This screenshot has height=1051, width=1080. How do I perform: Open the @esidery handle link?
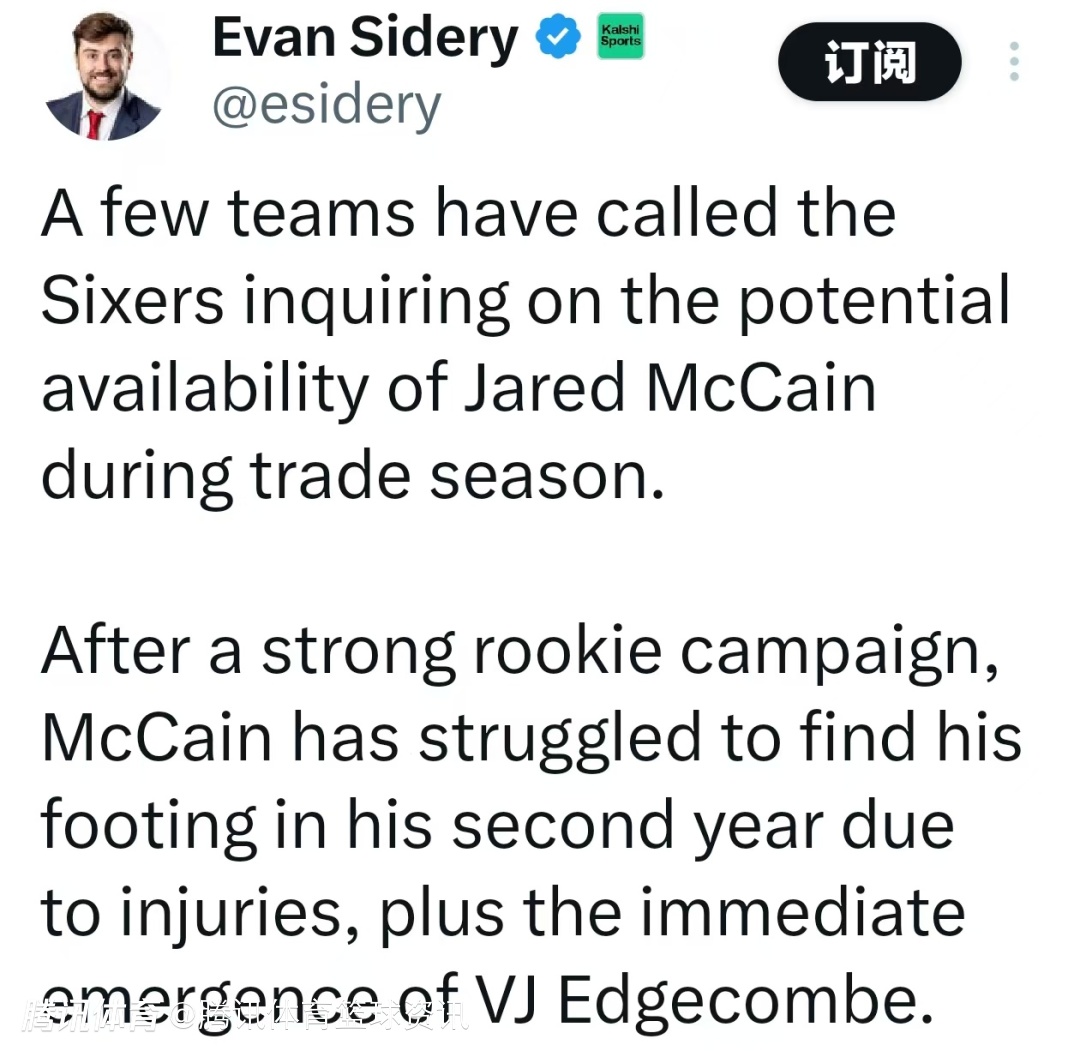[326, 105]
